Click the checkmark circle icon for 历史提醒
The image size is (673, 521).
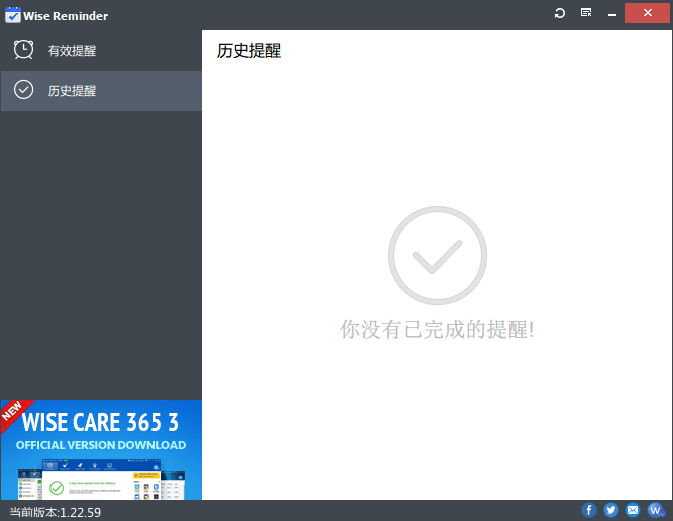pos(23,90)
